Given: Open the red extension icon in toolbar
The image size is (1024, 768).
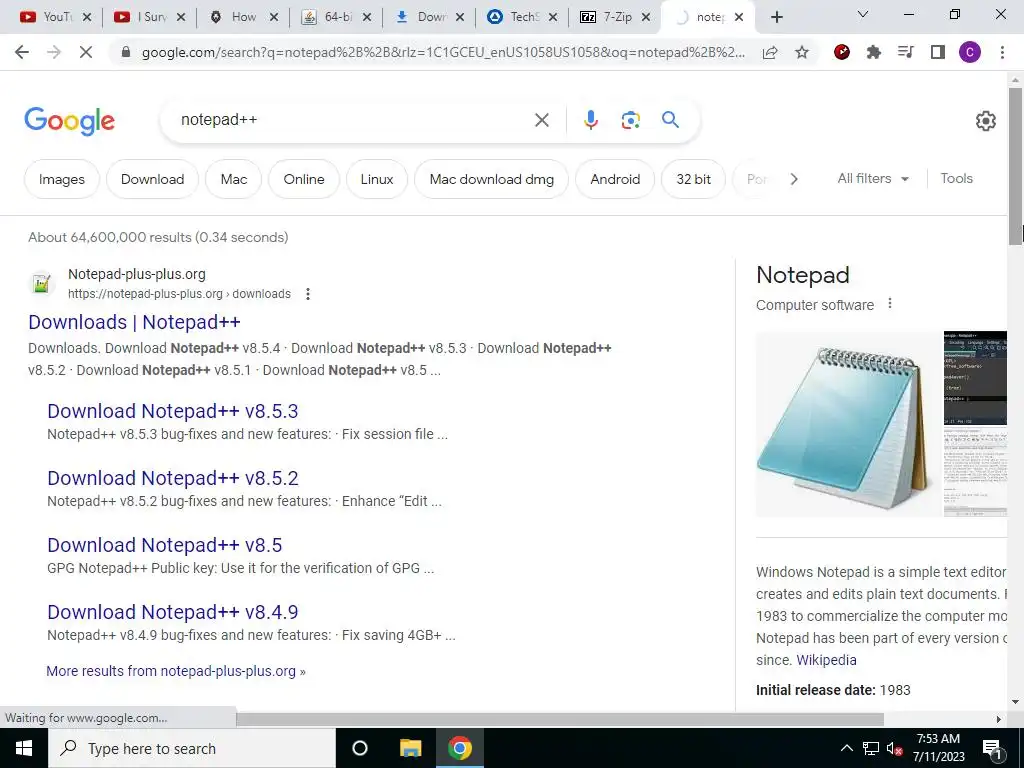Looking at the screenshot, I should click(842, 52).
